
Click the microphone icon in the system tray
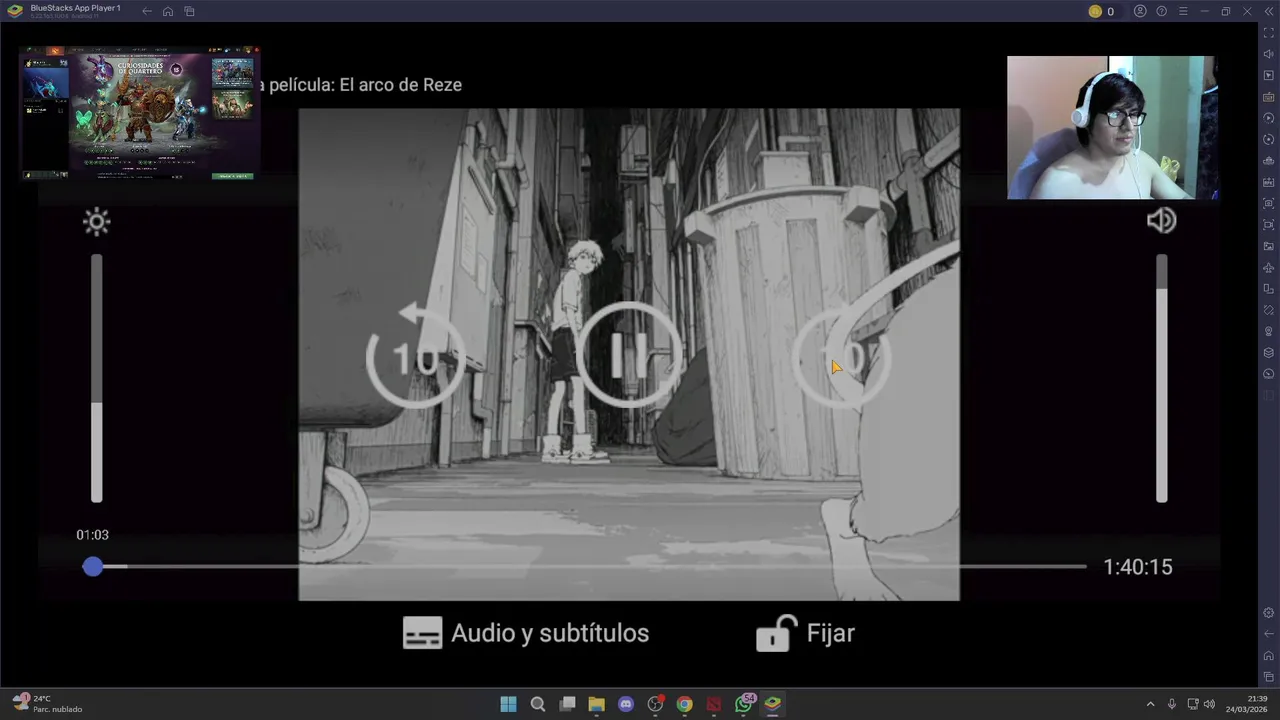[x=1171, y=704]
